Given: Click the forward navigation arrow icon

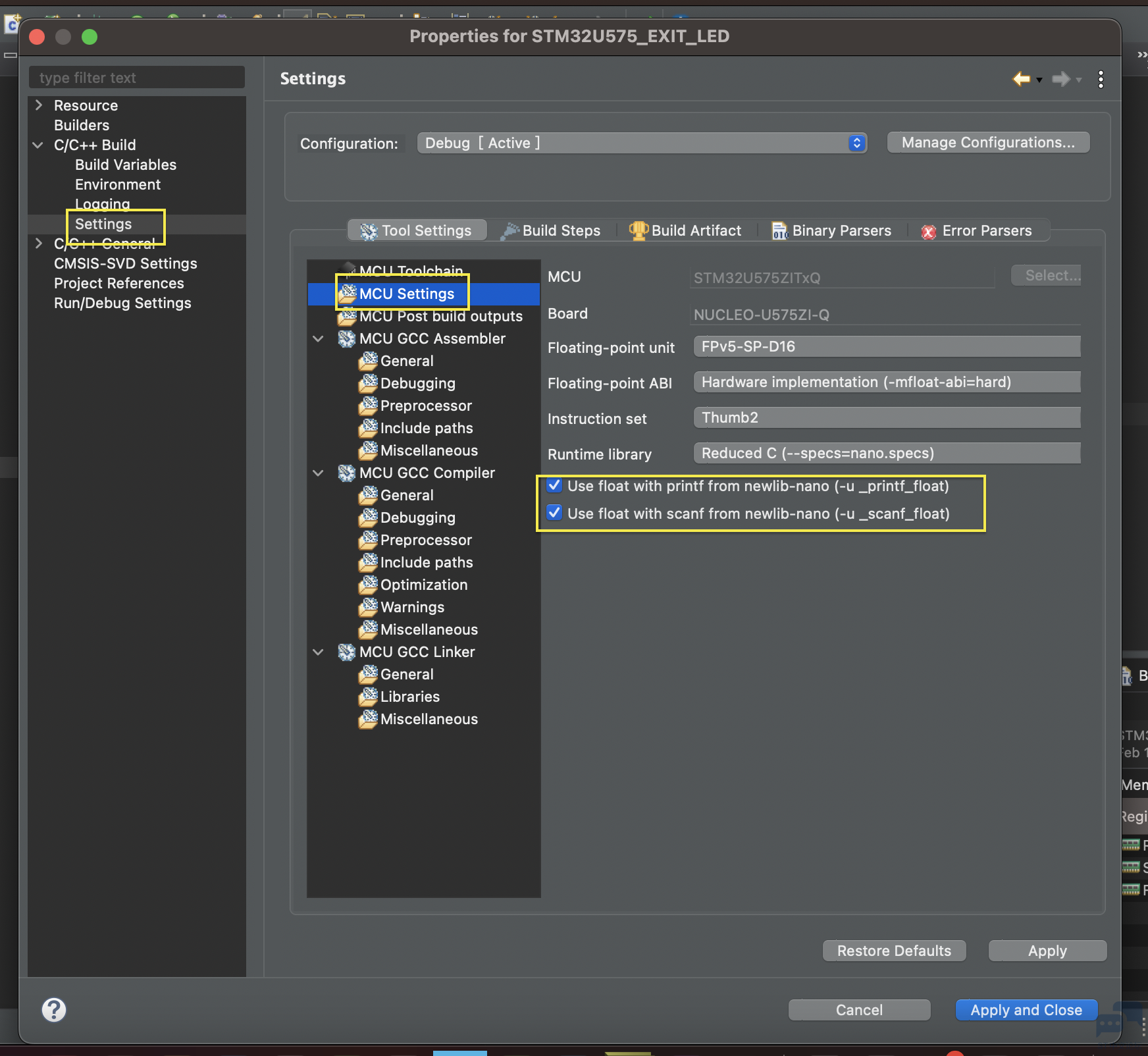Looking at the screenshot, I should (x=1060, y=79).
